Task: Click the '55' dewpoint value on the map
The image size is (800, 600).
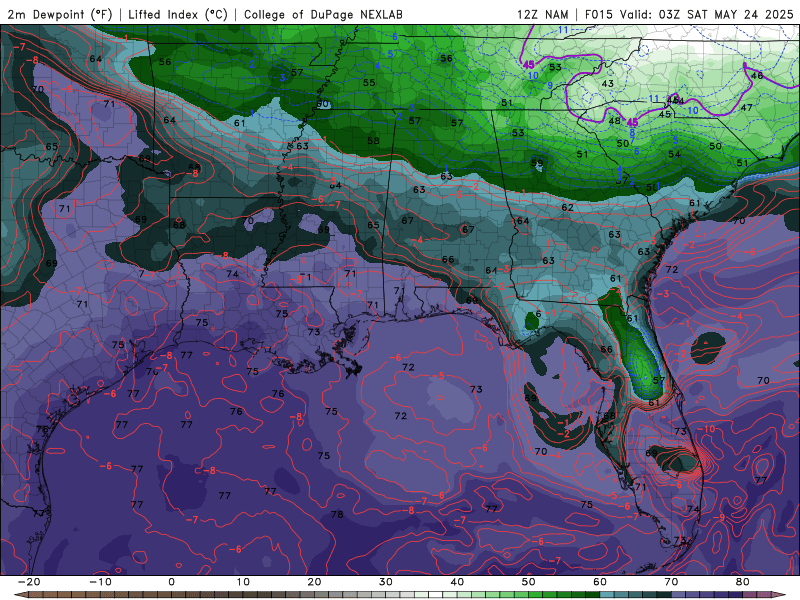Action: point(369,83)
